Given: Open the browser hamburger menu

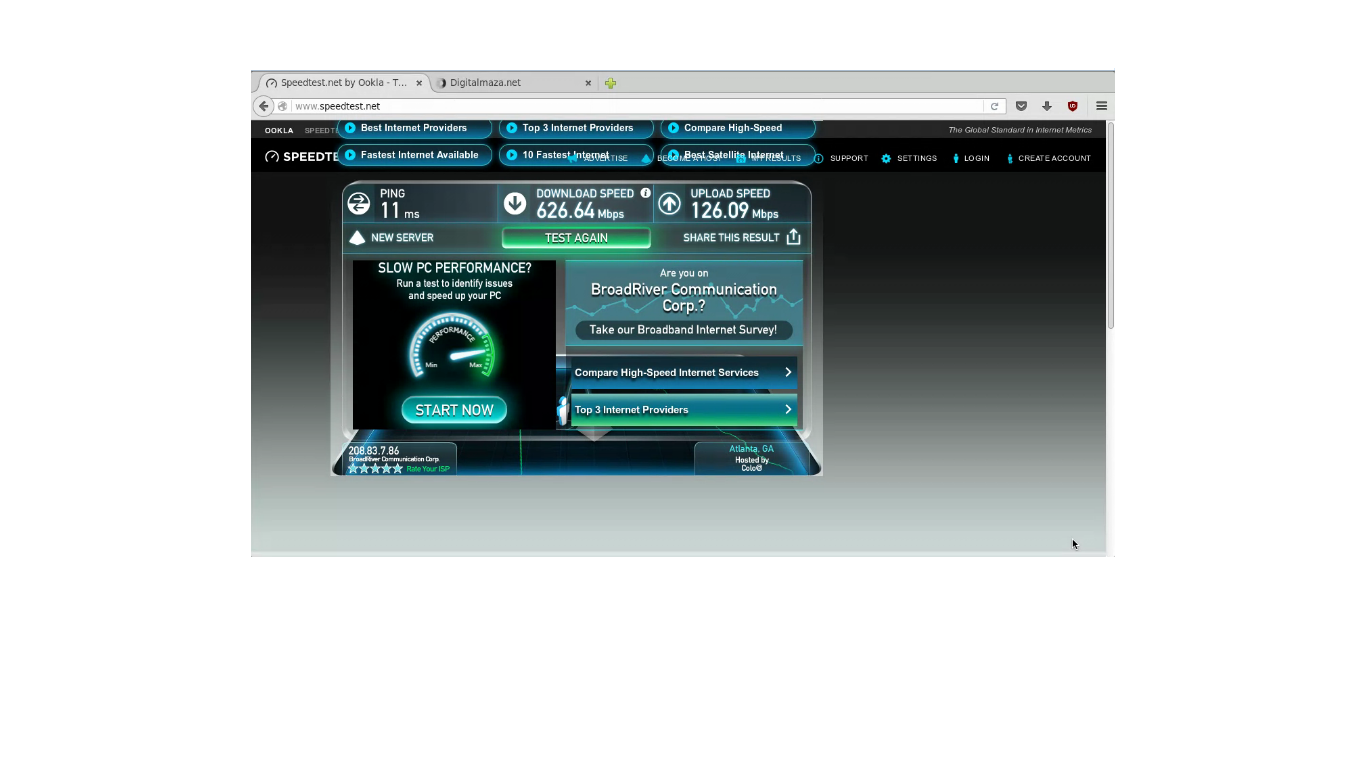Looking at the screenshot, I should 1101,106.
